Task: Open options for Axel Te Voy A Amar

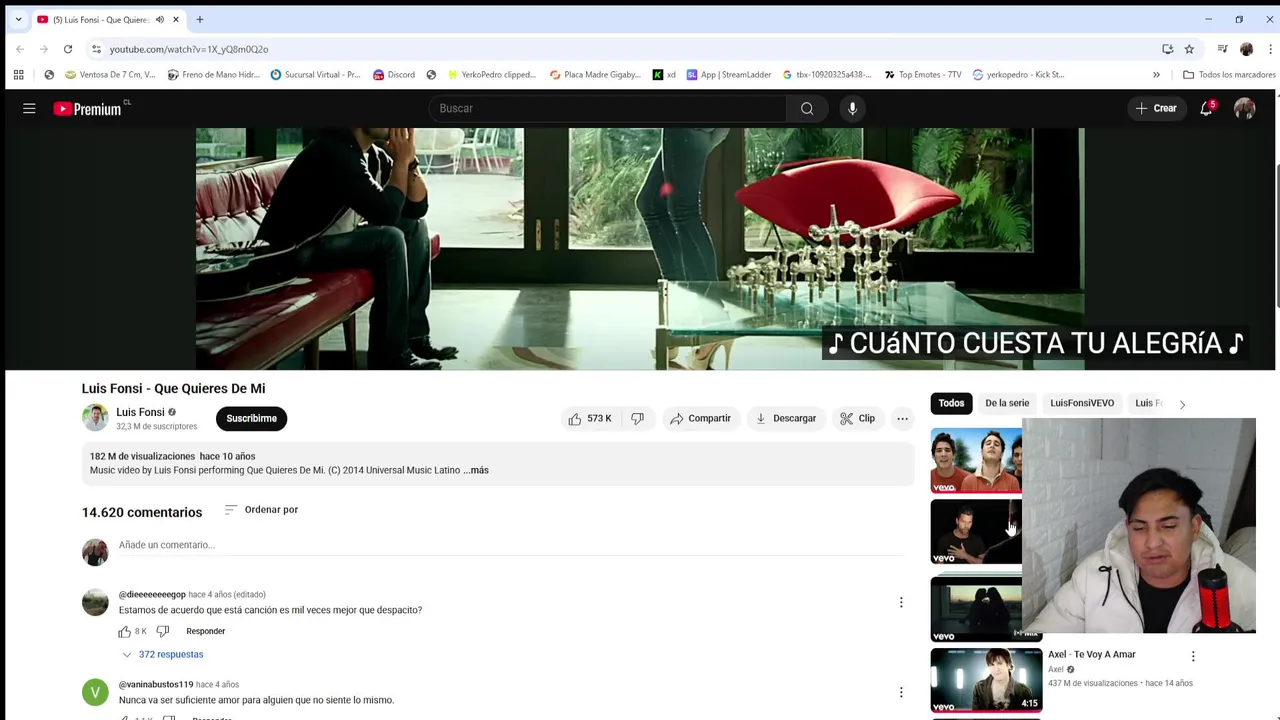Action: coord(1193,656)
